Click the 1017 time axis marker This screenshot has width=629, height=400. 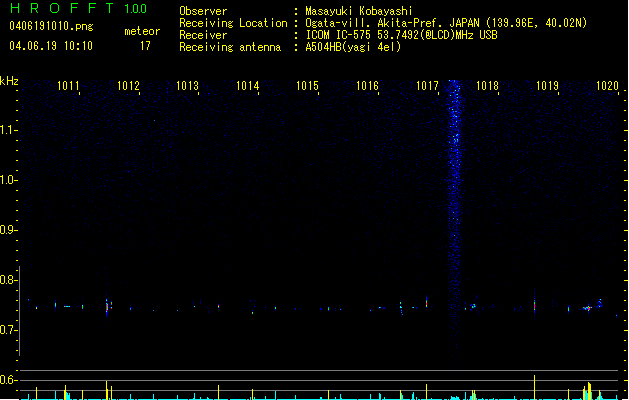click(x=427, y=86)
